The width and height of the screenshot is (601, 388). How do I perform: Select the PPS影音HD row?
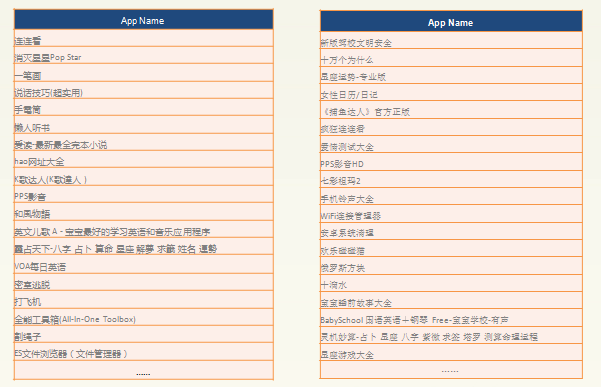pos(451,162)
